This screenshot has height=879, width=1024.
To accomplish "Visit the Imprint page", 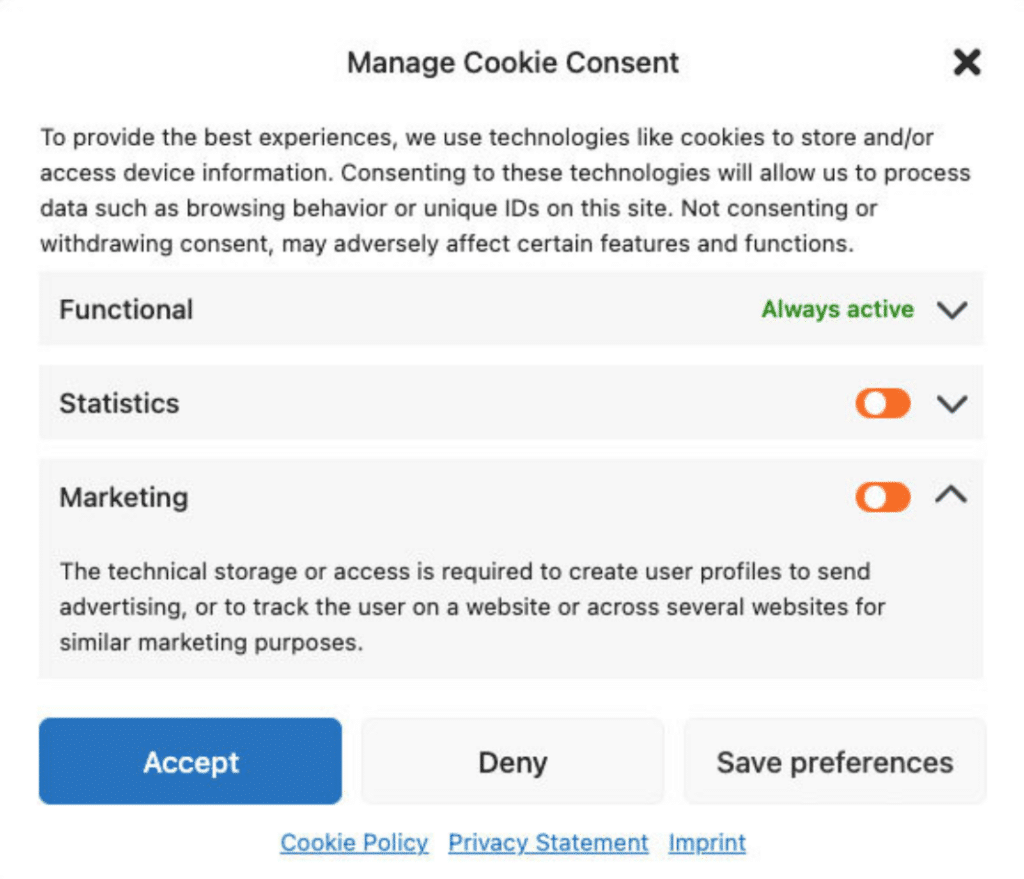I will point(707,843).
